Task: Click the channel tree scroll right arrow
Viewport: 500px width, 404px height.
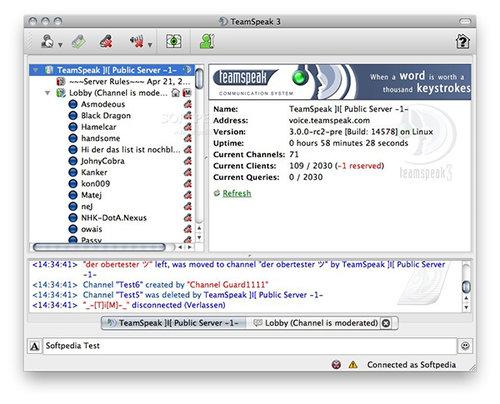Action: 189,247
